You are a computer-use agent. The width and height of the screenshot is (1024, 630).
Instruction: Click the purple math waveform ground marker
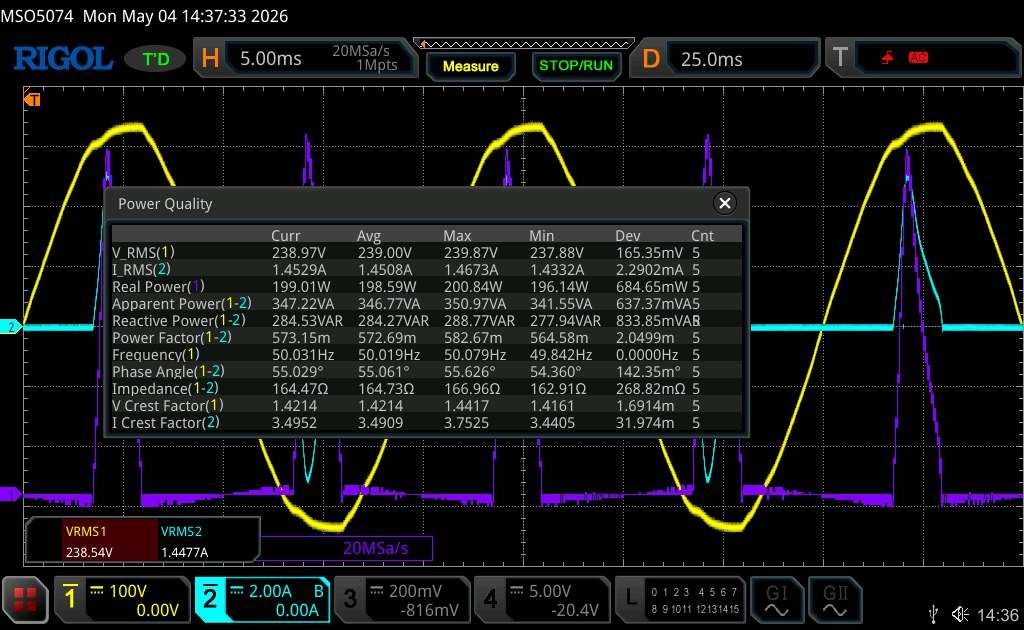(x=10, y=494)
